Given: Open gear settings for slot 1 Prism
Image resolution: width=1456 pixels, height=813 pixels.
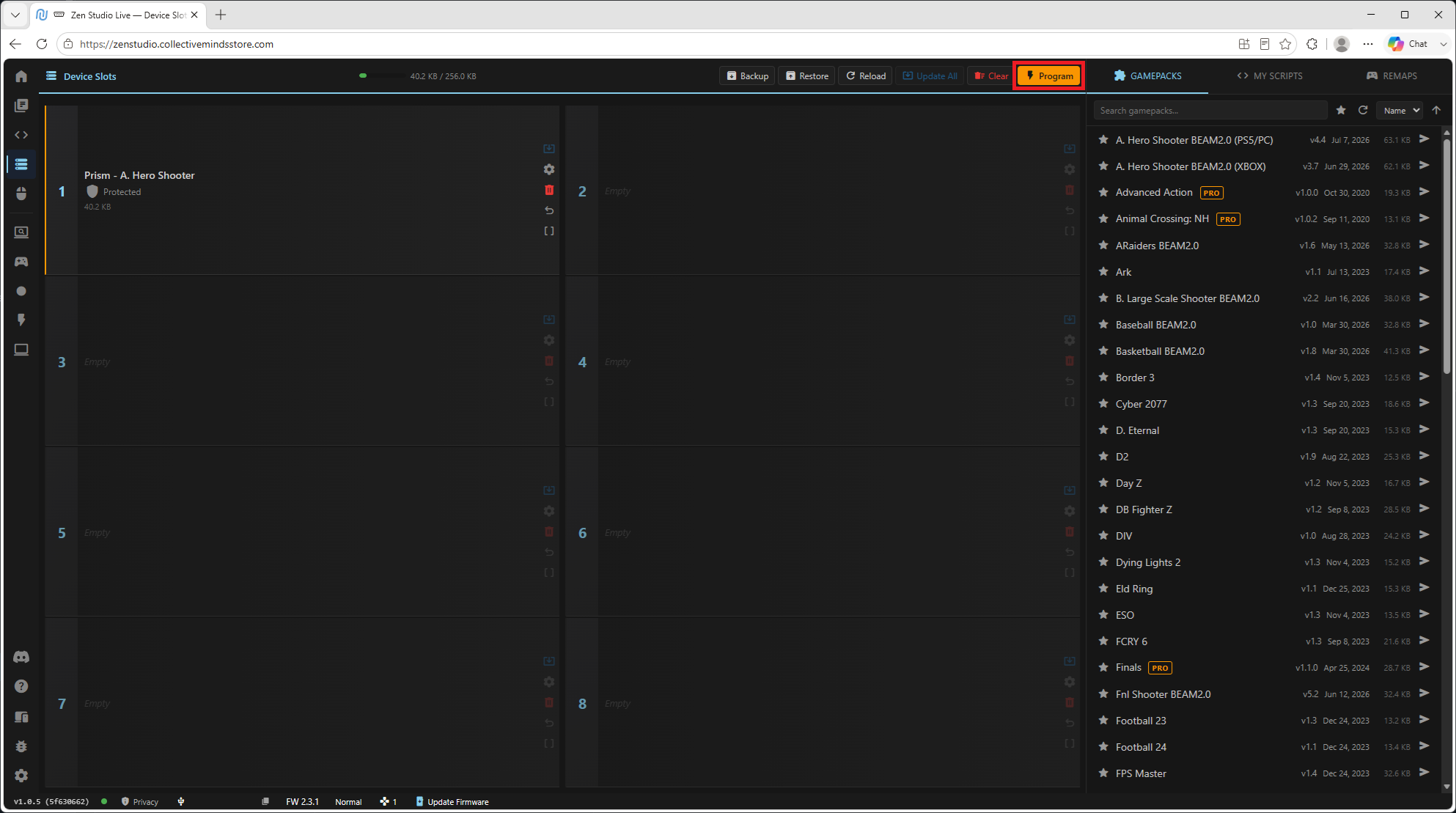Looking at the screenshot, I should pos(549,169).
